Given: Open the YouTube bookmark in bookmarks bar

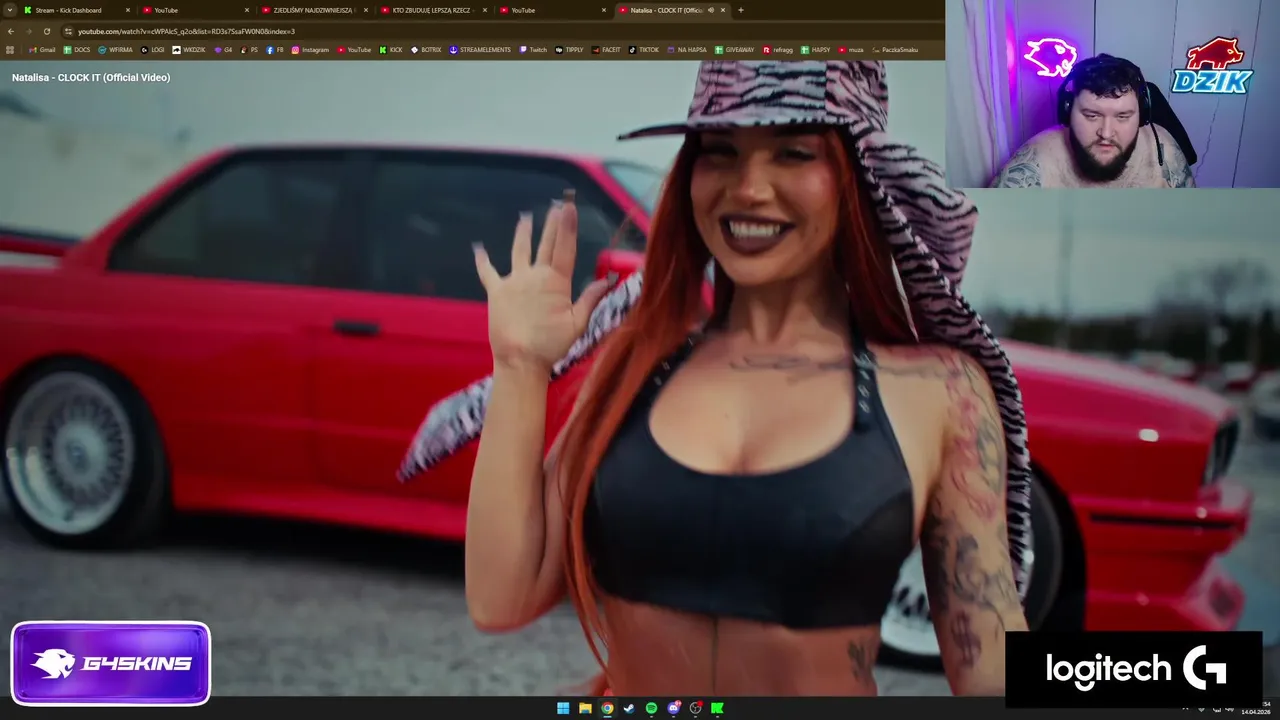Looking at the screenshot, I should click(x=354, y=50).
